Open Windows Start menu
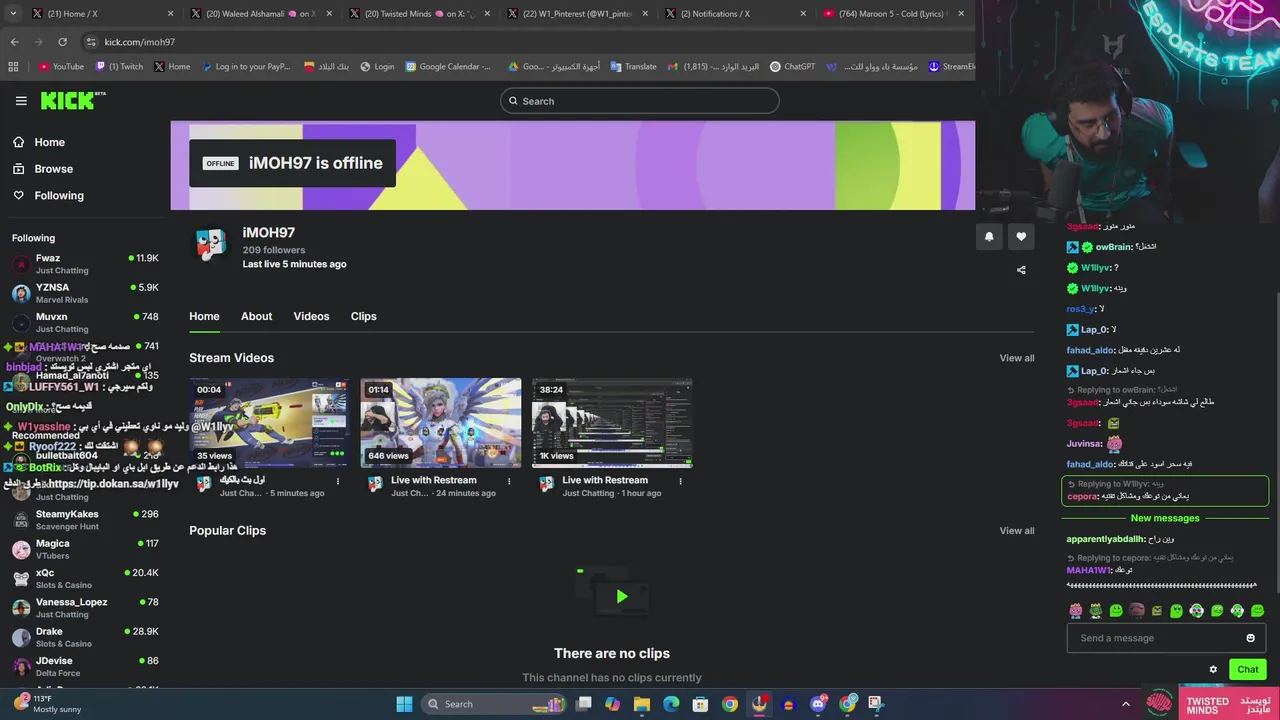The image size is (1280, 720). tap(404, 704)
